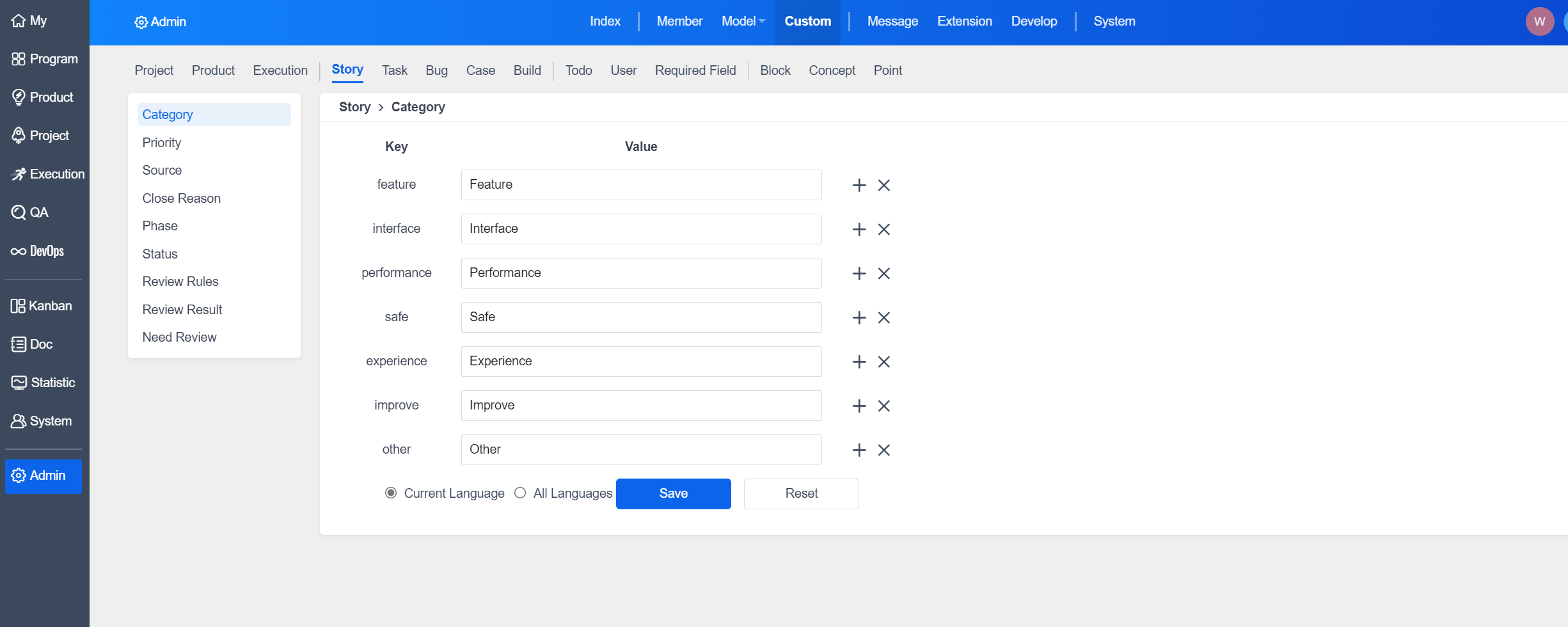Image resolution: width=1568 pixels, height=627 pixels.
Task: Expand the Model dropdown in top navigation
Action: point(743,21)
